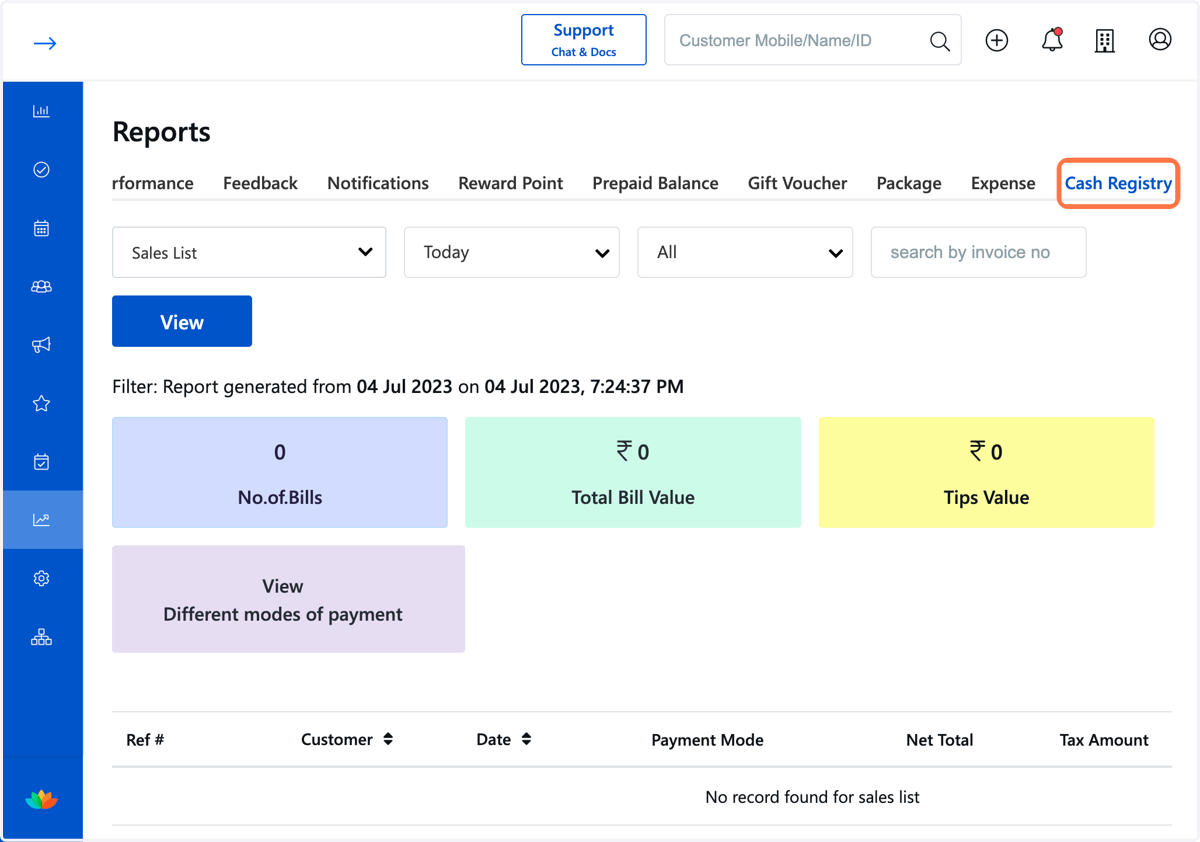Click the Payment Mode column header
Image resolution: width=1200 pixels, height=842 pixels.
[x=707, y=740]
